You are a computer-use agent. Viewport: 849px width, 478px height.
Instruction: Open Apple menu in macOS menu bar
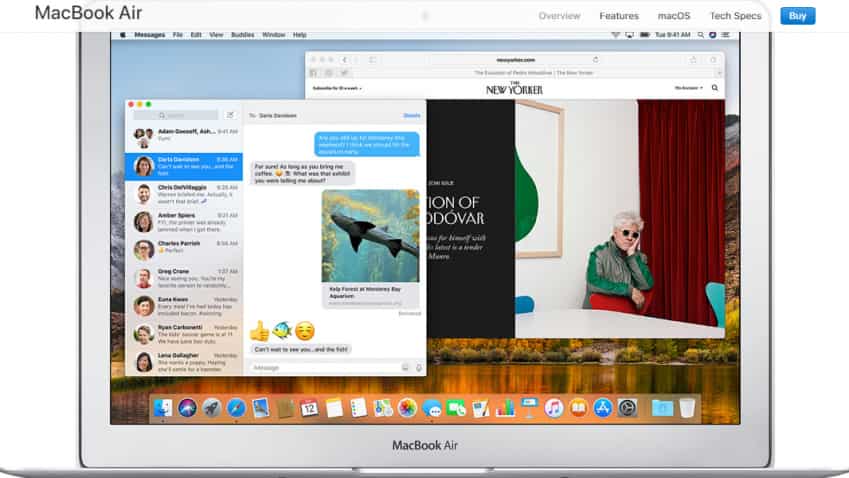[123, 35]
